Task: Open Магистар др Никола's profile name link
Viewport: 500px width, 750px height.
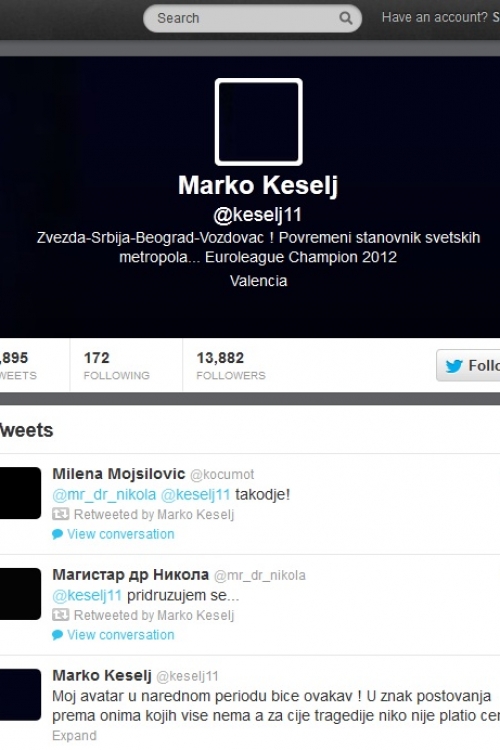Action: click(x=131, y=574)
